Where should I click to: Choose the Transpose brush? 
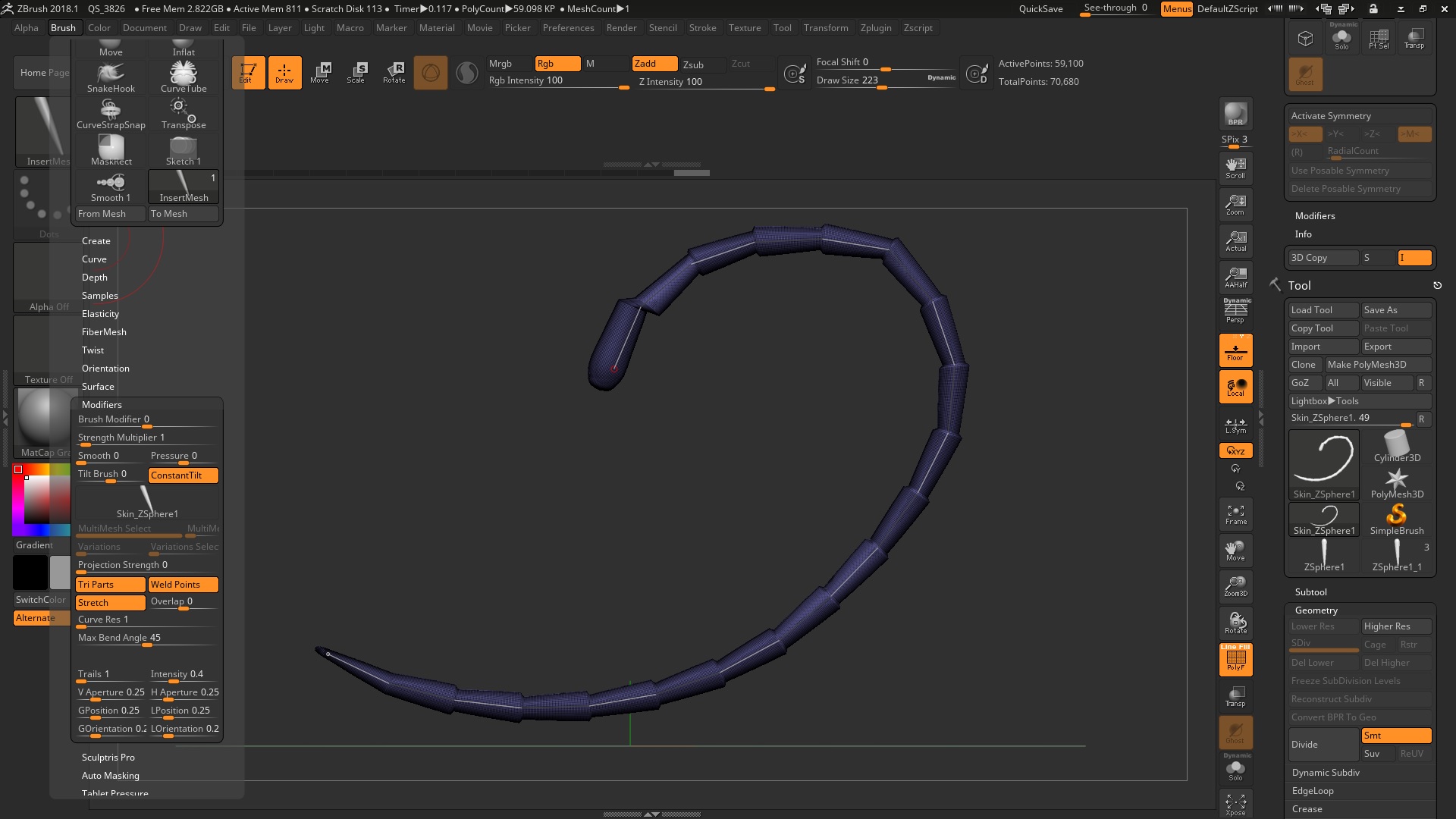point(184,115)
